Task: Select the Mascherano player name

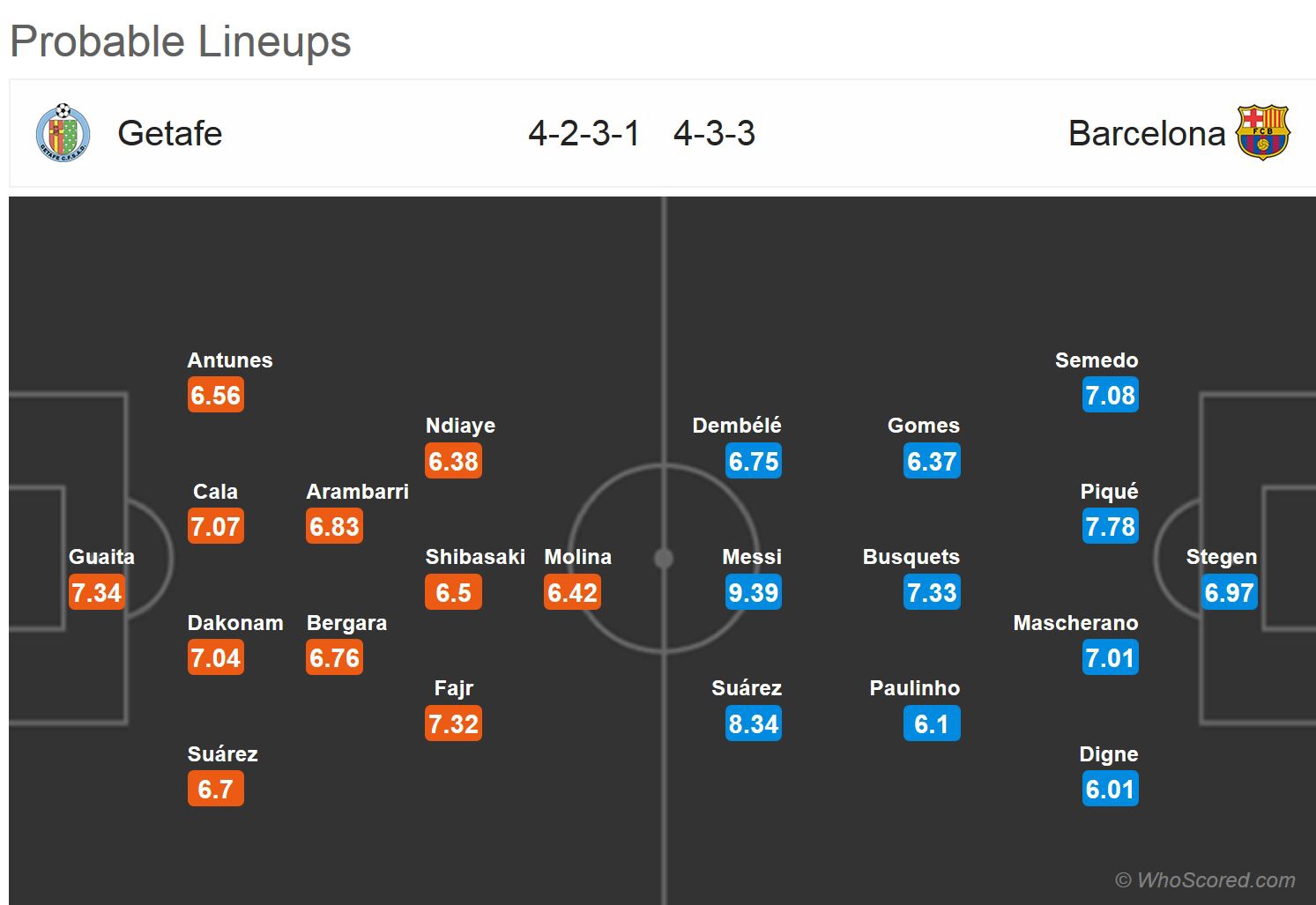Action: 1075,623
